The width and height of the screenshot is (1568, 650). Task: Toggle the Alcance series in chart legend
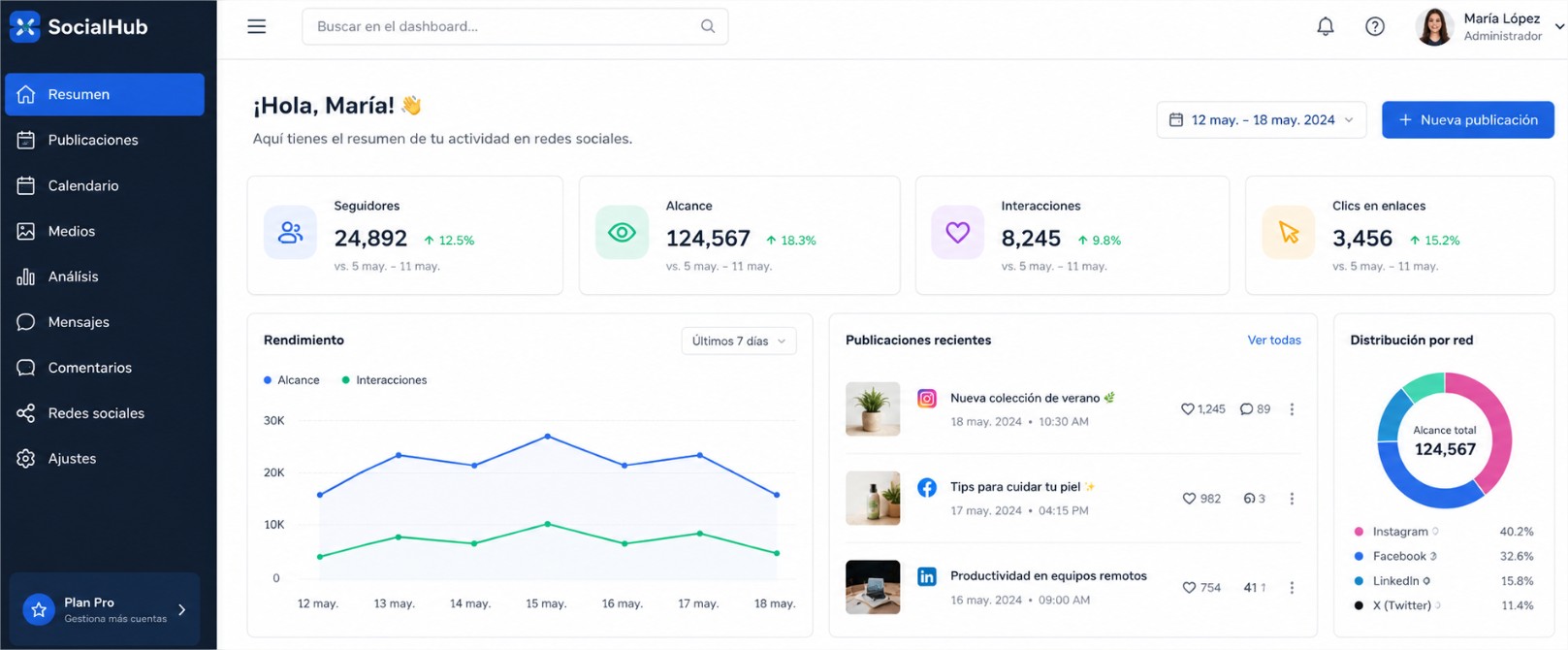[x=291, y=380]
